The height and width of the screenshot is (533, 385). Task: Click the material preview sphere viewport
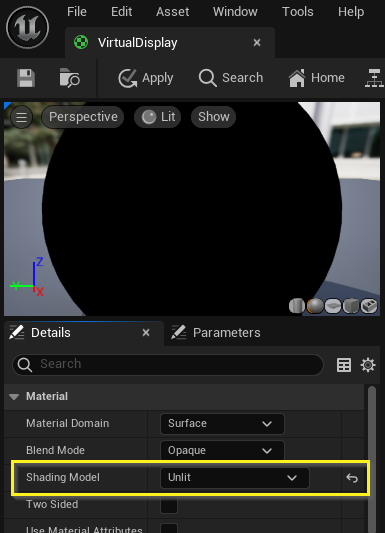[x=192, y=209]
